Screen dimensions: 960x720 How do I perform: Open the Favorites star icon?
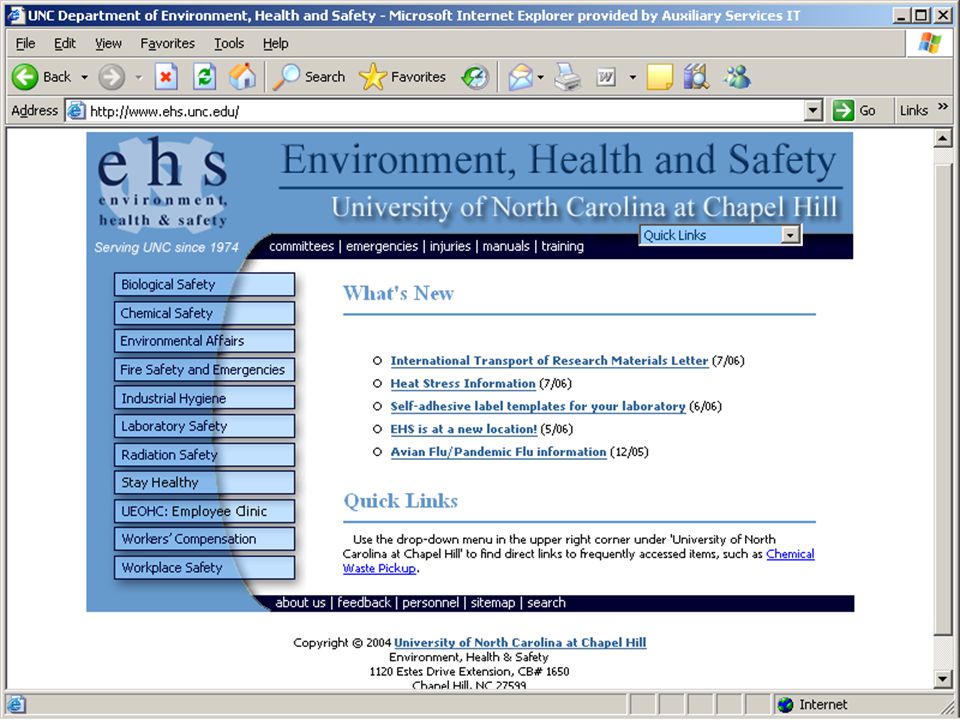click(x=372, y=77)
